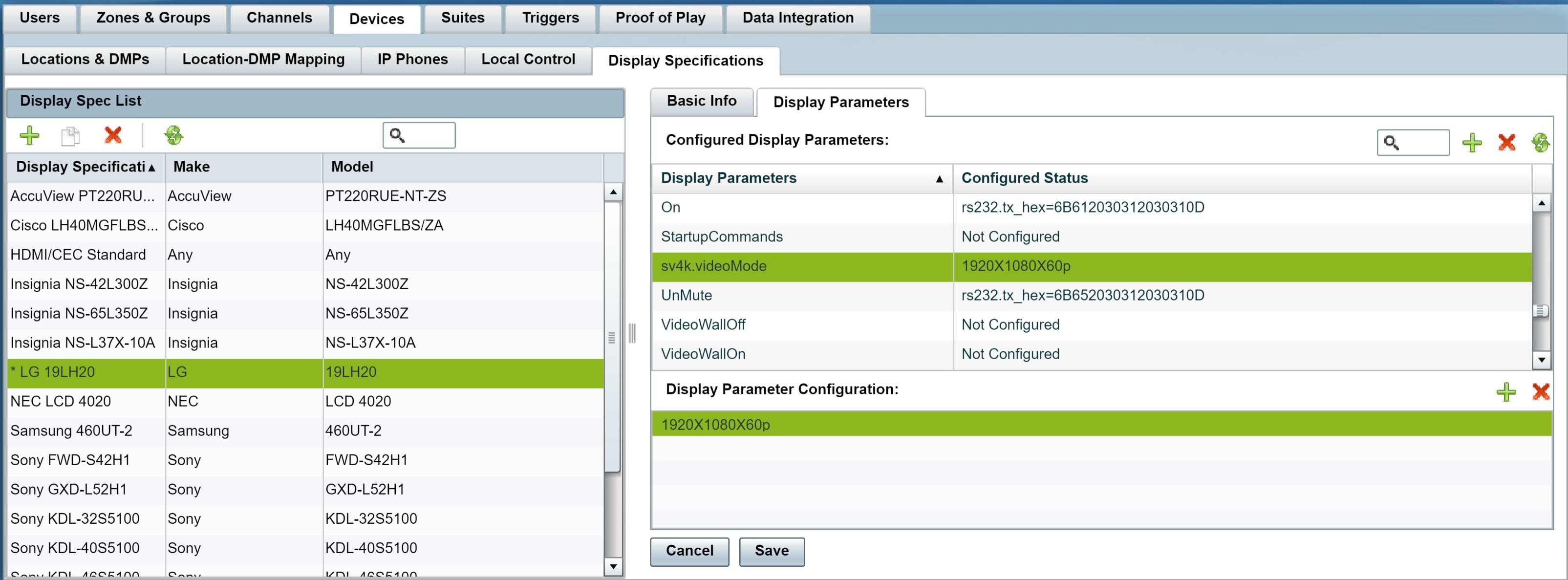Viewport: 1568px width, 580px height.
Task: Refresh the Display Spec List
Action: (174, 136)
